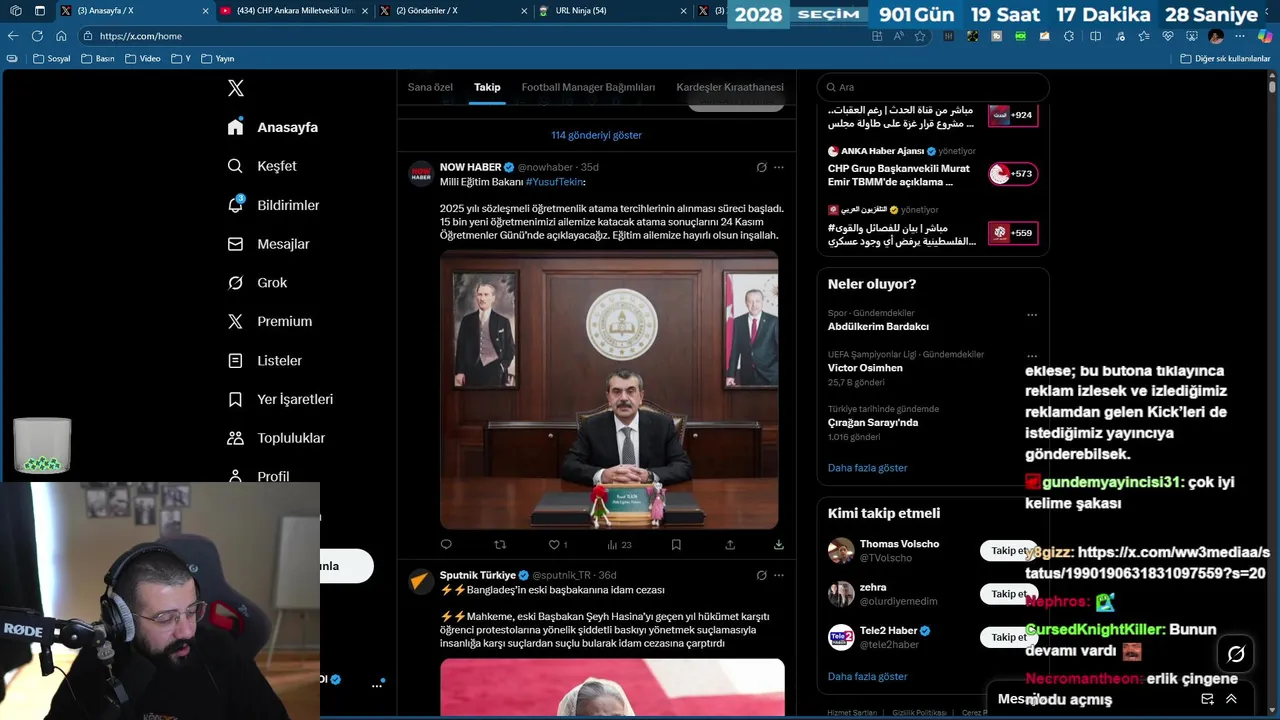Follow Tele2 Haber
This screenshot has height=720, width=1280.
pyautogui.click(x=1009, y=637)
